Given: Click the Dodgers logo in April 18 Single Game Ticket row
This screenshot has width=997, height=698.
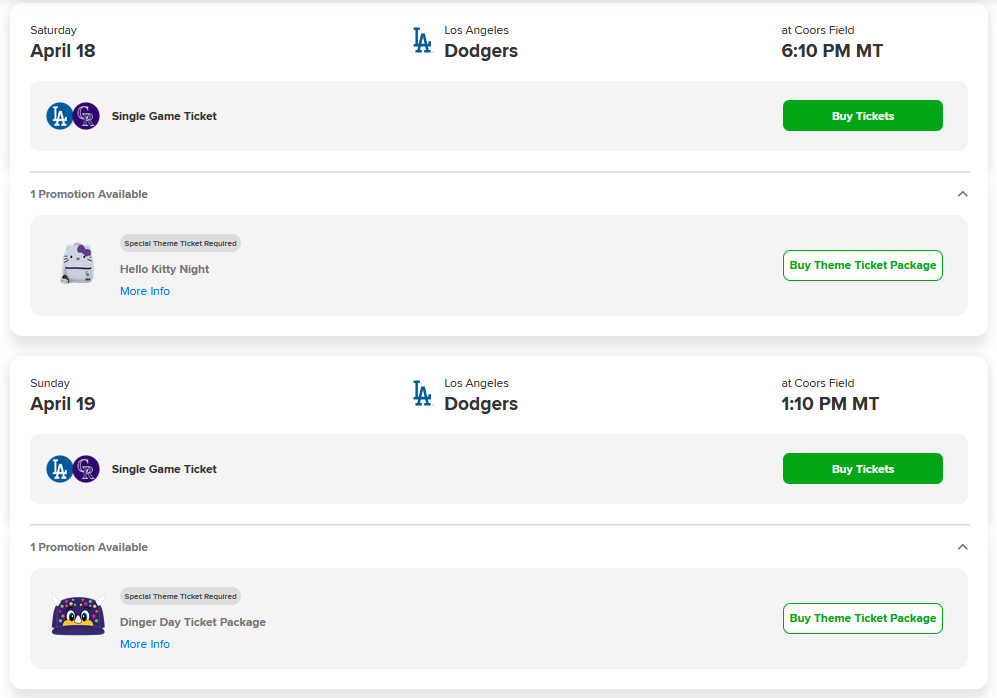Looking at the screenshot, I should 60,116.
